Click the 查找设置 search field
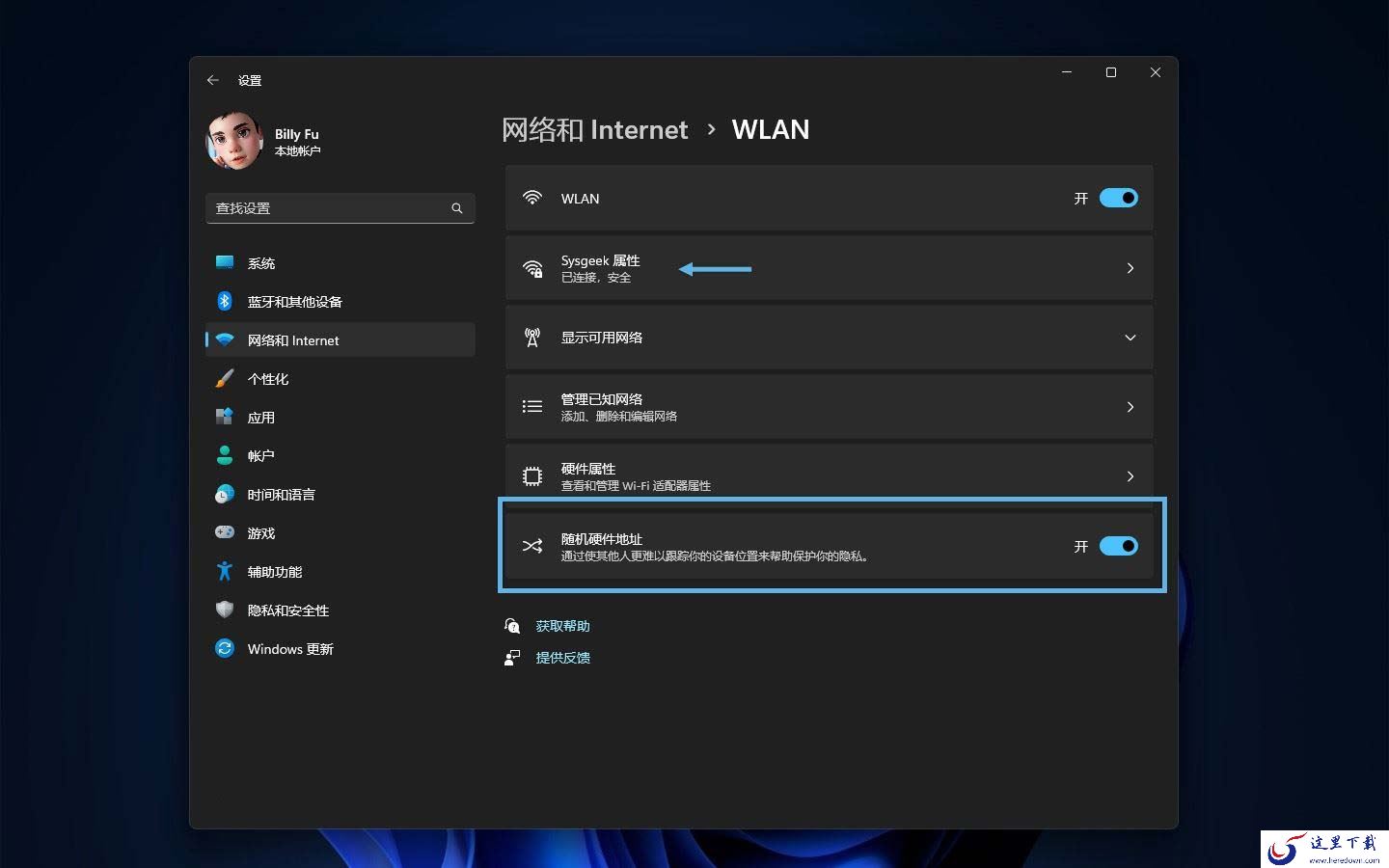 point(340,208)
